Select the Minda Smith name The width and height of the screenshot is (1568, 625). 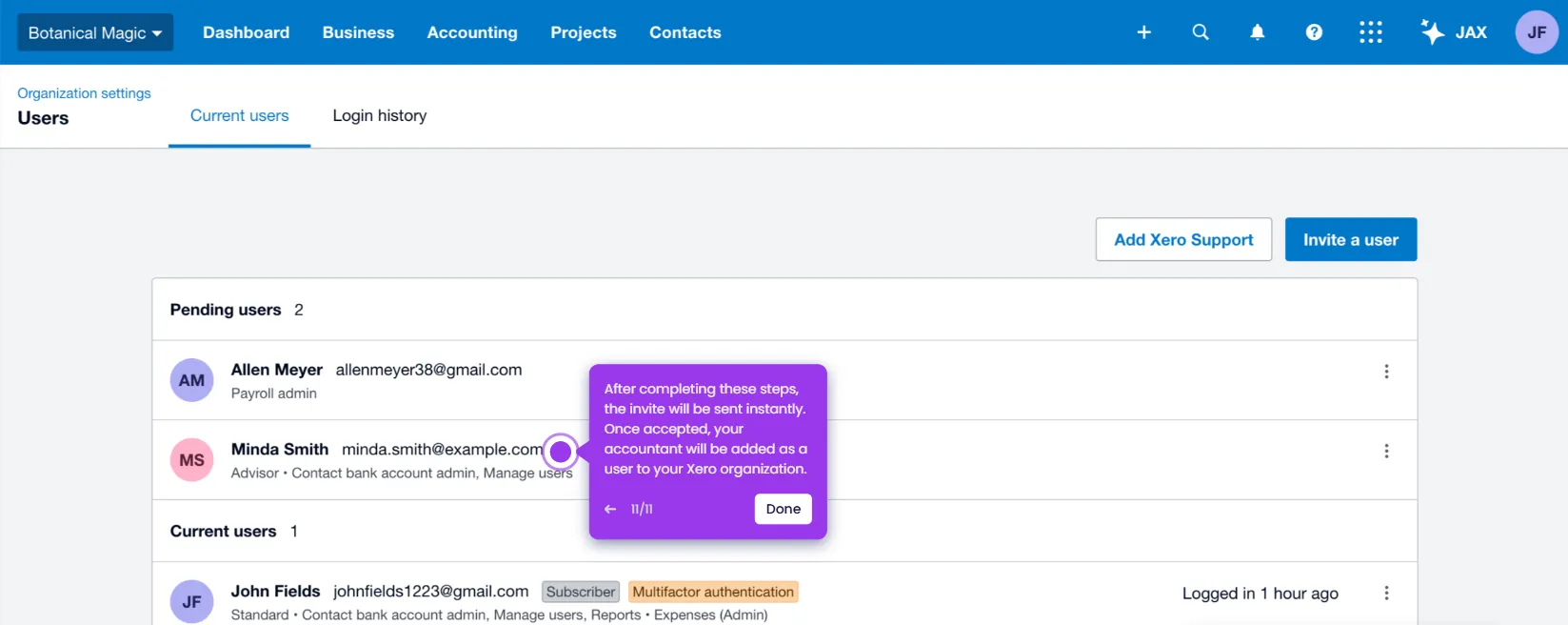[x=280, y=449]
